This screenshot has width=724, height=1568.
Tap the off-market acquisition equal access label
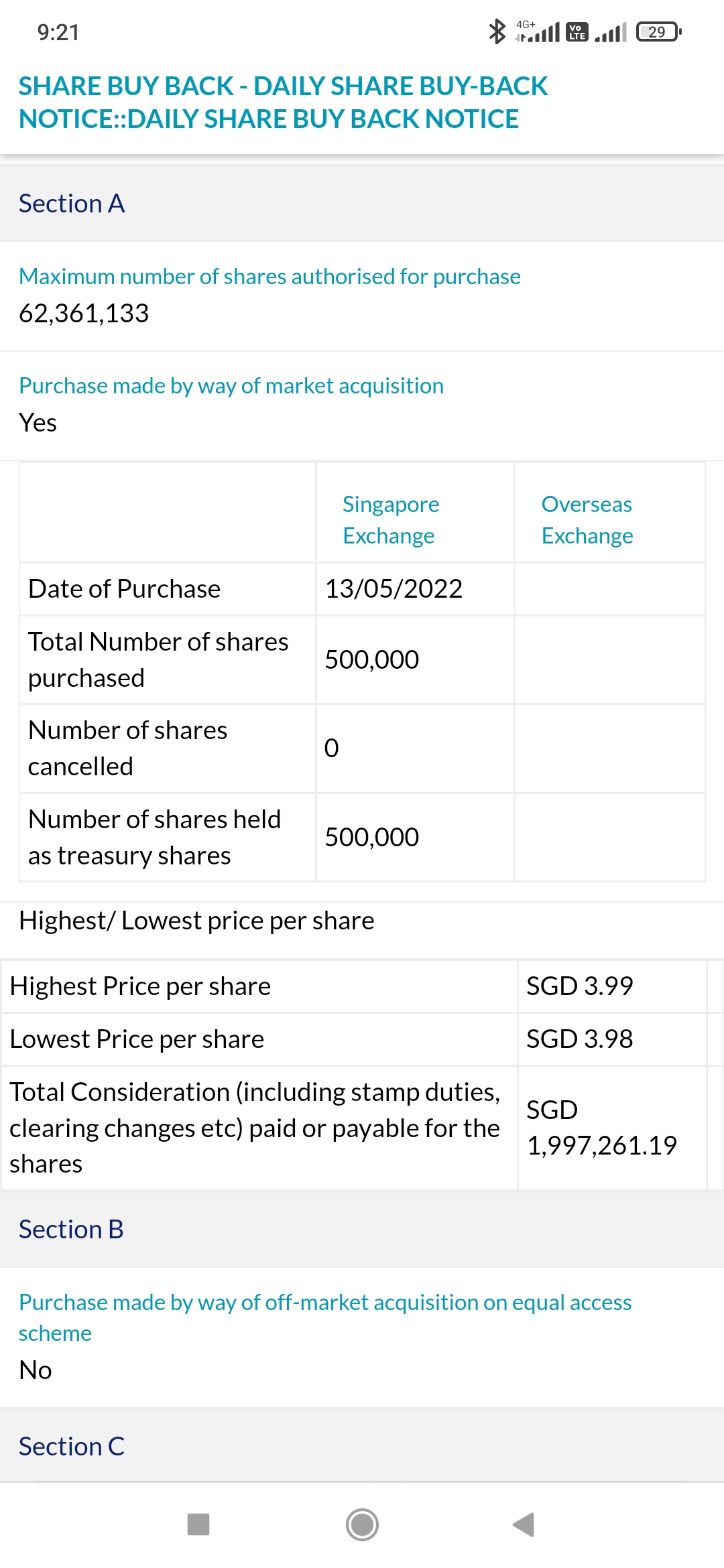[325, 1317]
